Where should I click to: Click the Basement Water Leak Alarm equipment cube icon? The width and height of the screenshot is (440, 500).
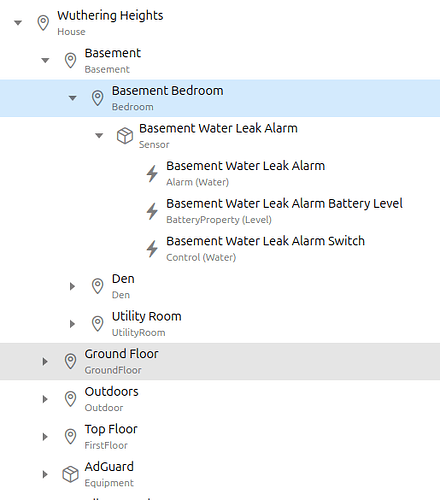point(125,136)
